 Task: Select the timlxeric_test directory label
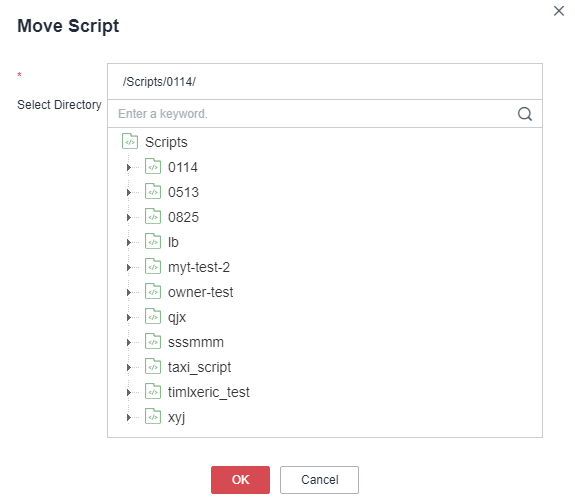click(209, 392)
